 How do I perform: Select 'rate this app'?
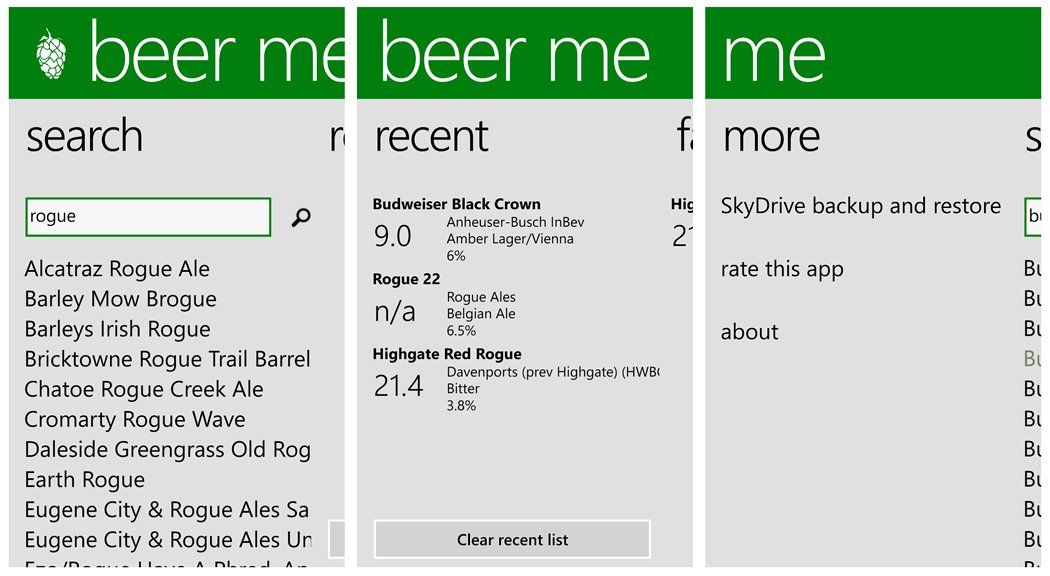pos(782,269)
